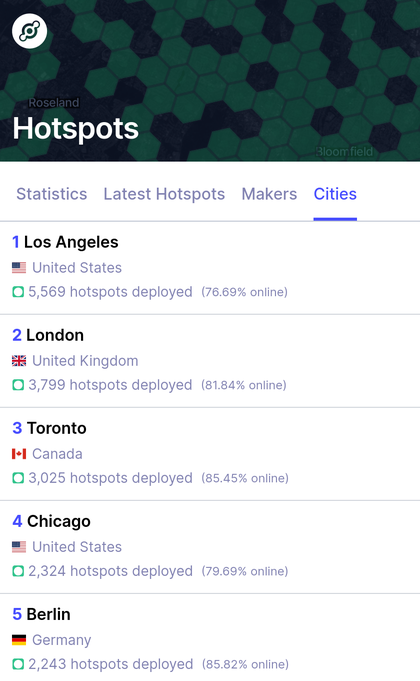Select the Cities tab
This screenshot has height=681, width=420.
pyautogui.click(x=335, y=194)
